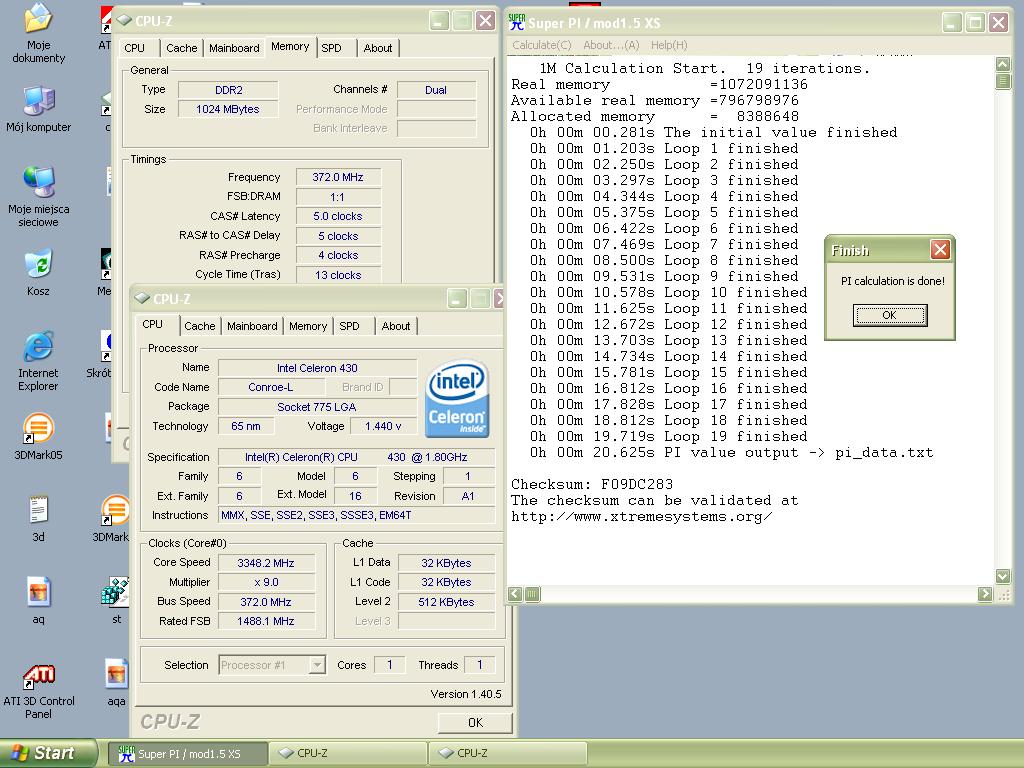
Task: Open Calculate(C) menu in Super PI
Action: point(541,45)
